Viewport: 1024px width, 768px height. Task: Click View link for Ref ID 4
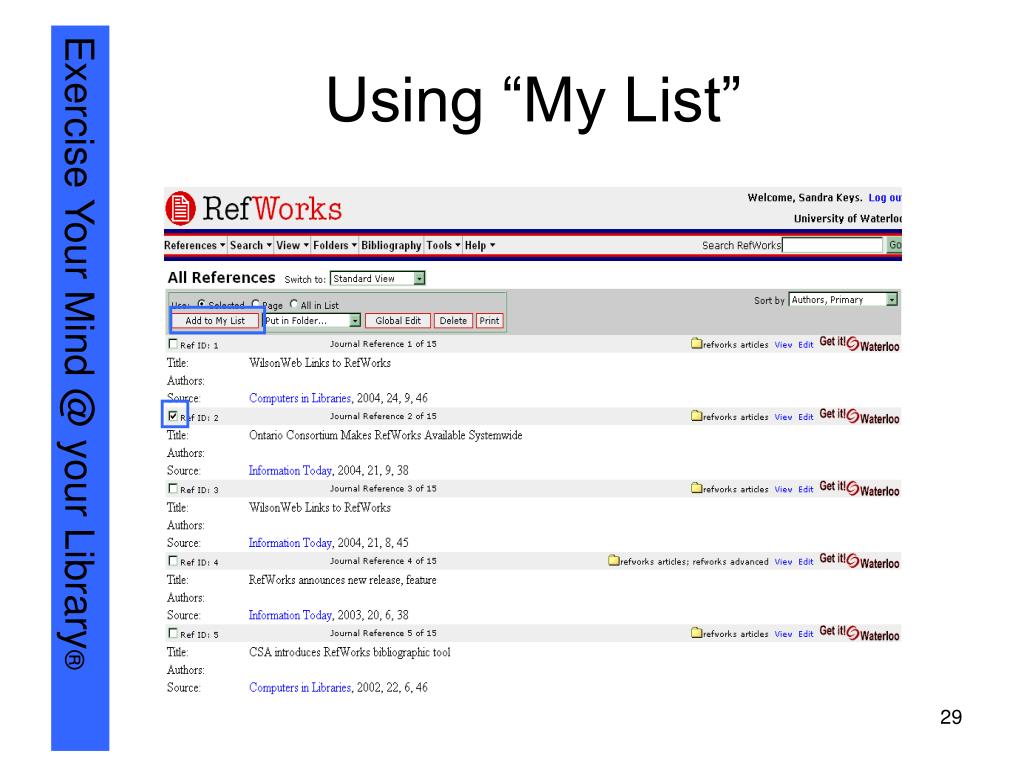(783, 562)
